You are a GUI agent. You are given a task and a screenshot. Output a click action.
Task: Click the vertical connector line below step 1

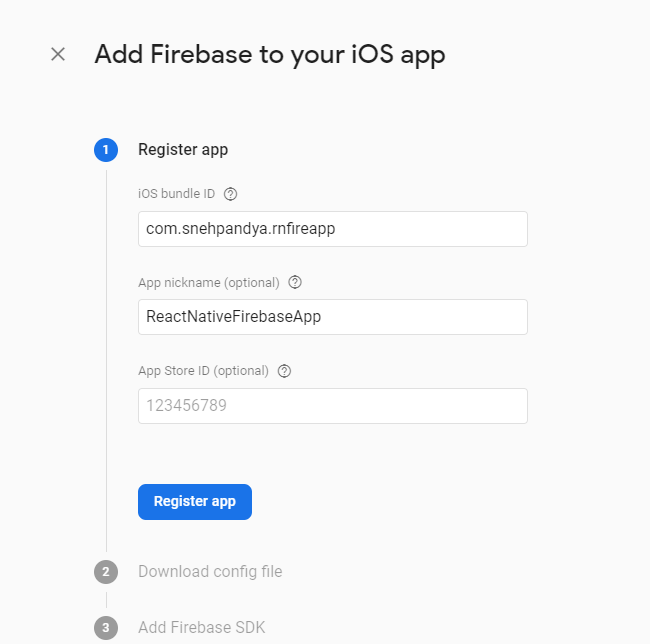click(106, 360)
